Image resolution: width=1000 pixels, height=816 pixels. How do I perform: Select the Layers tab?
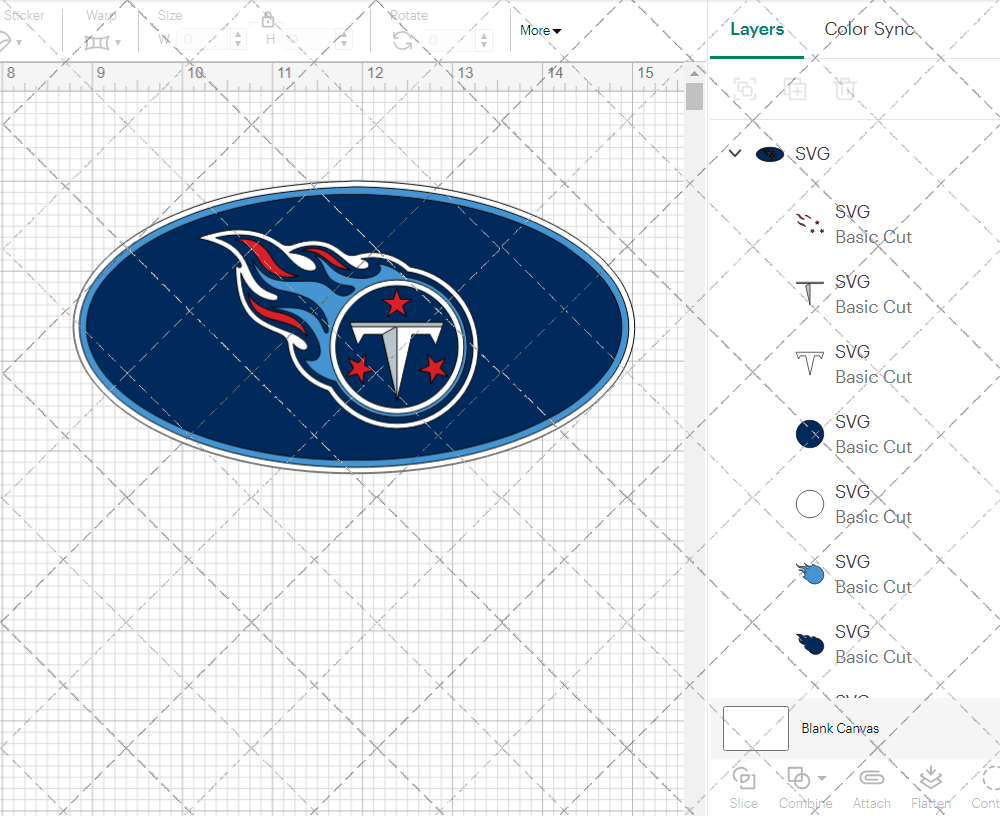757,29
